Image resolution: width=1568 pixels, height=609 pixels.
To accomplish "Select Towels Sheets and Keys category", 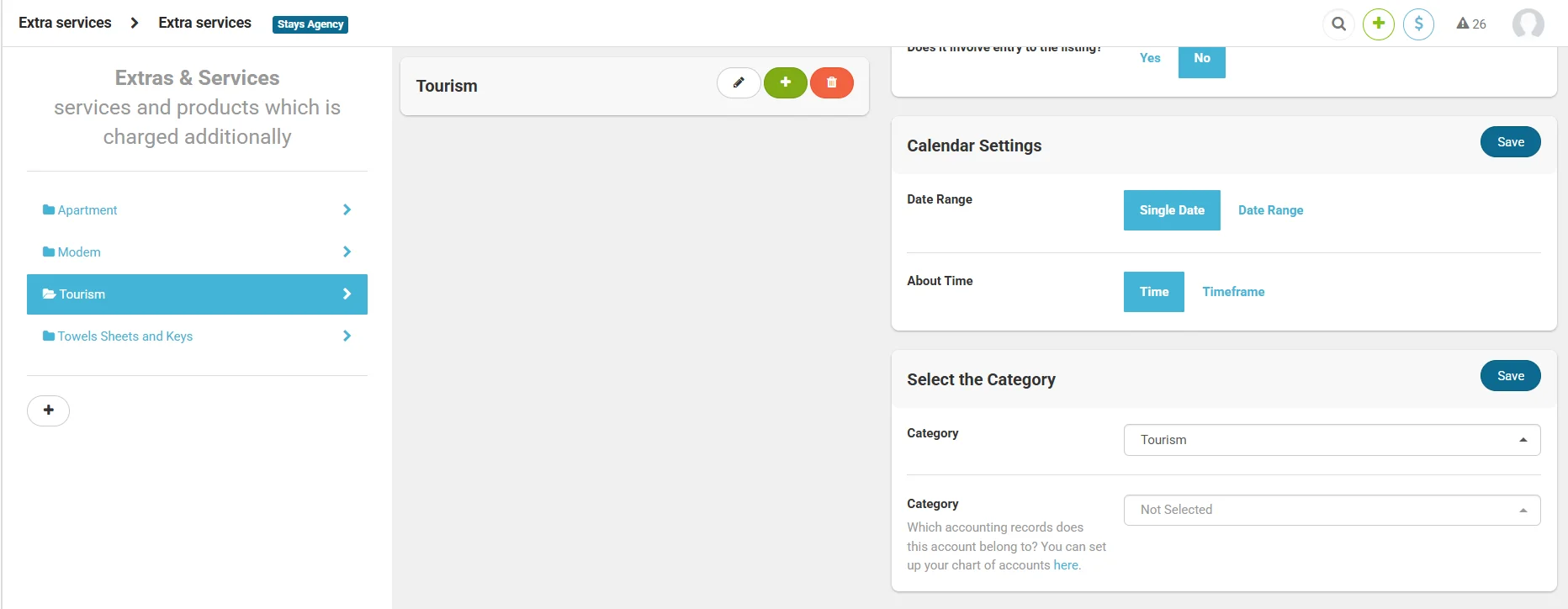I will (124, 336).
